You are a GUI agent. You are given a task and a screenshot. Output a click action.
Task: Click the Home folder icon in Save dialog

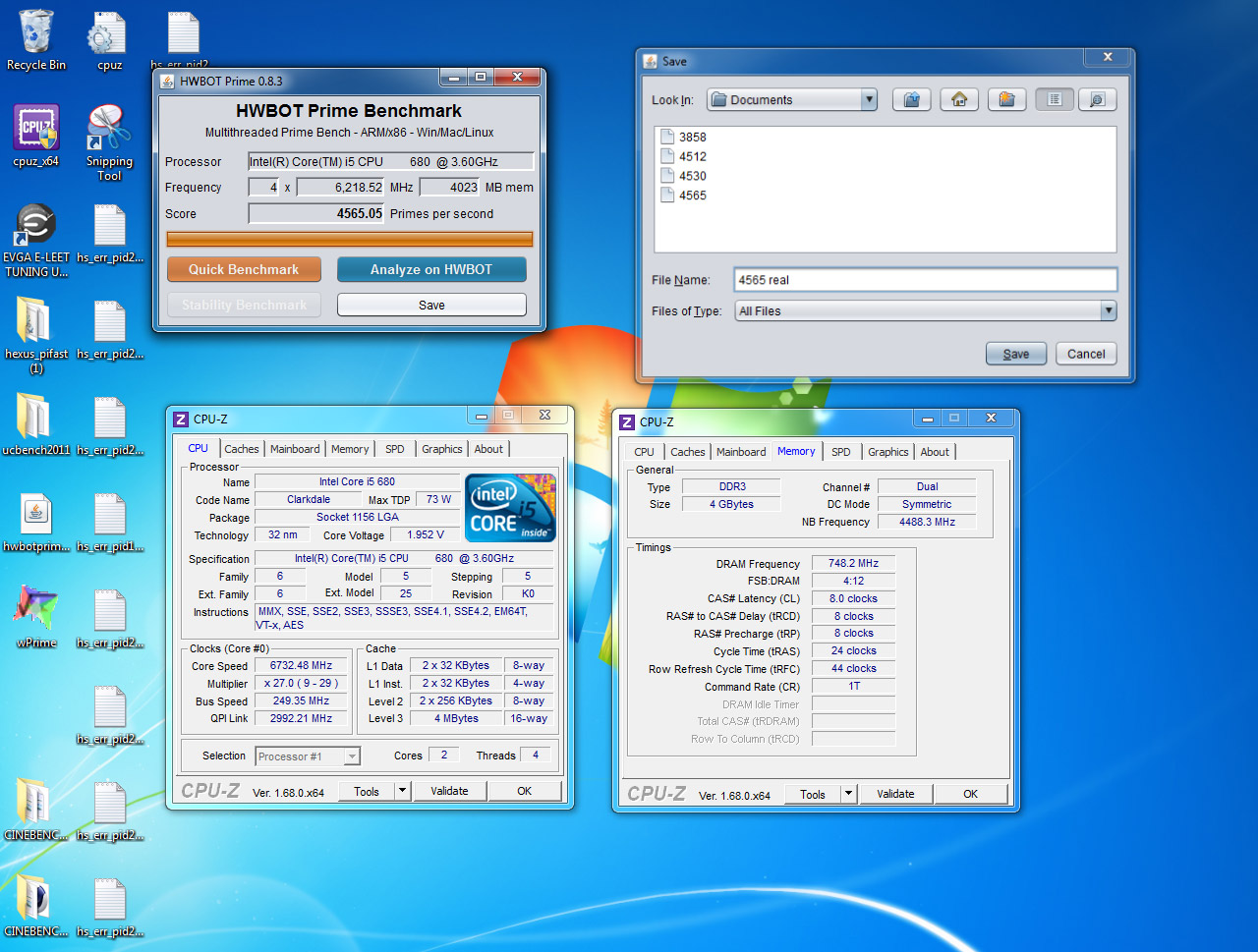click(x=959, y=99)
